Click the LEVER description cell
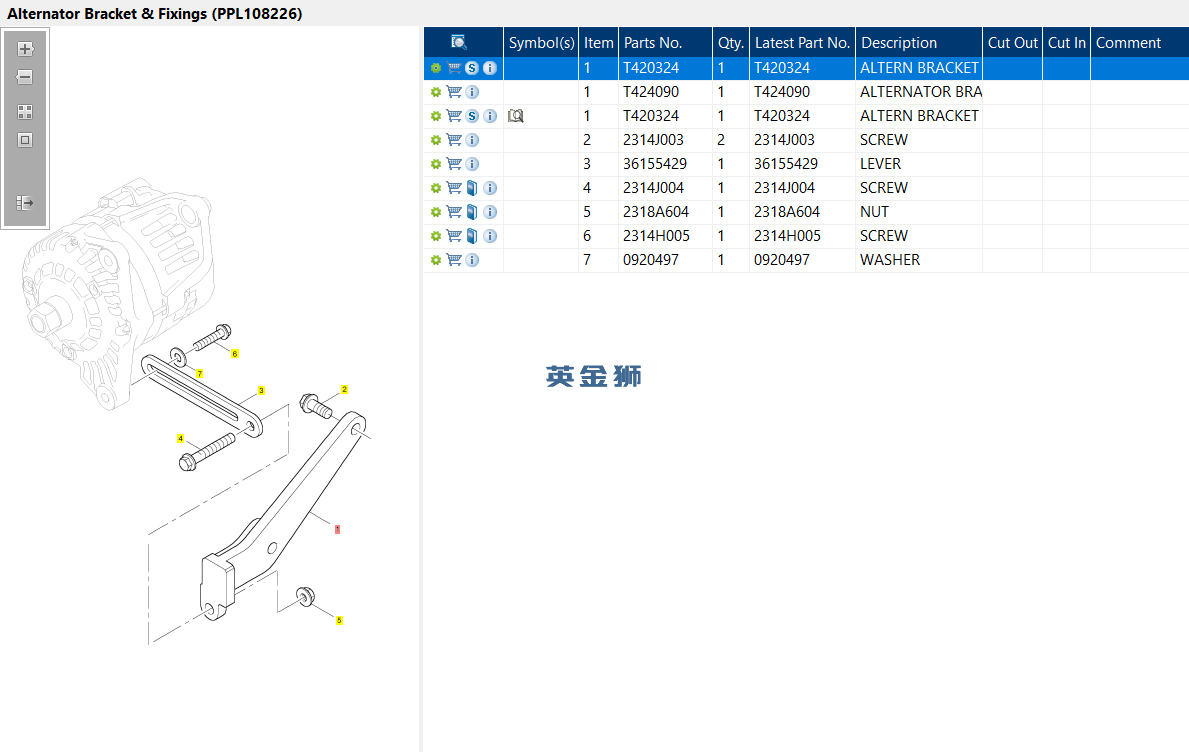Viewport: 1189px width, 752px height. click(919, 164)
